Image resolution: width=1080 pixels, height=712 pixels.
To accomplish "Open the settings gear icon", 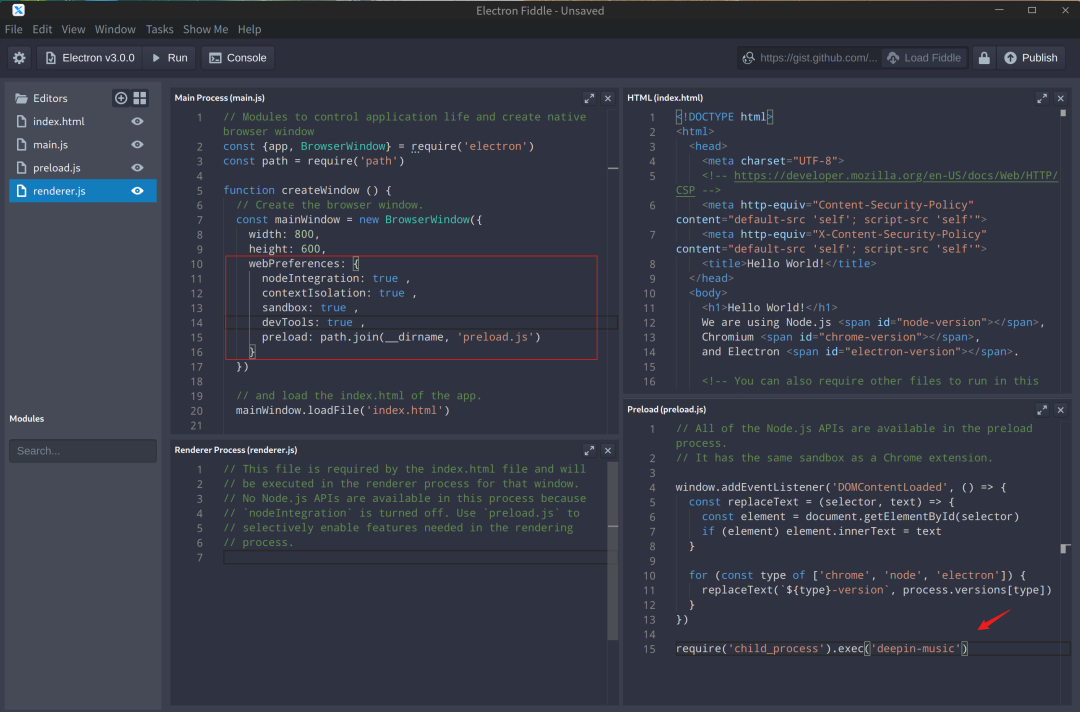I will 18,58.
